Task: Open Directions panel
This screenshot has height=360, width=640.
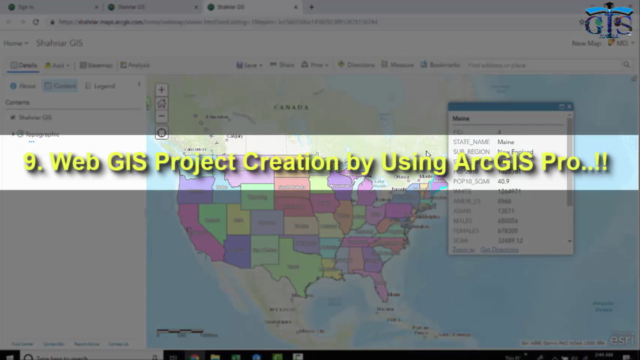Action: coord(356,65)
